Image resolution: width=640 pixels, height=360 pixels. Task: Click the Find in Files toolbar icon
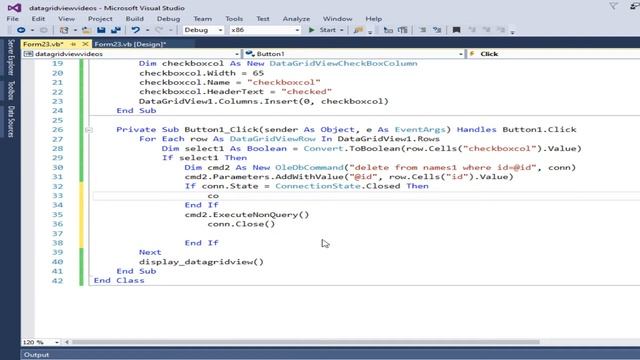[358, 30]
